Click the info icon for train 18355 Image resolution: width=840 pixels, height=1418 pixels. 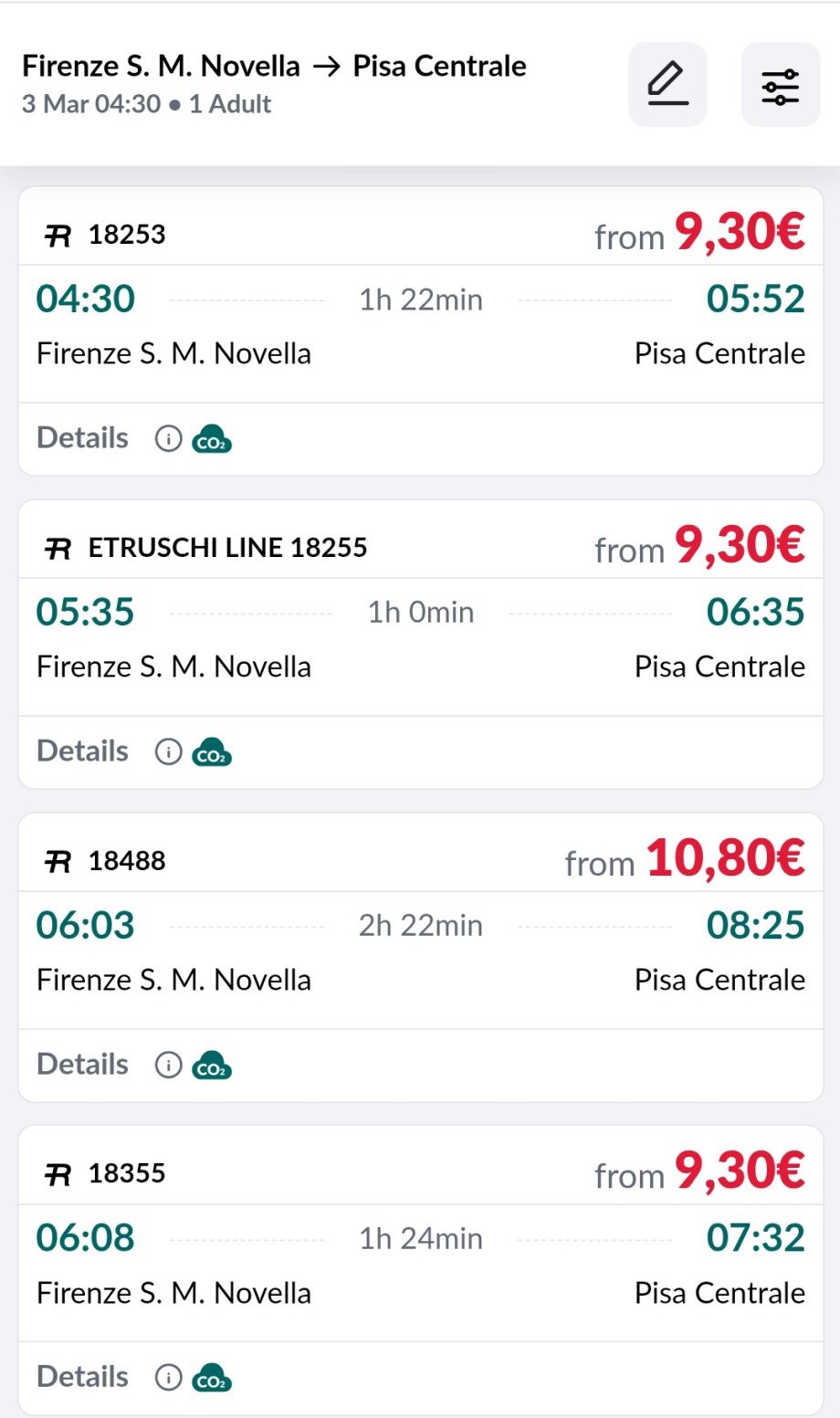click(x=168, y=1377)
